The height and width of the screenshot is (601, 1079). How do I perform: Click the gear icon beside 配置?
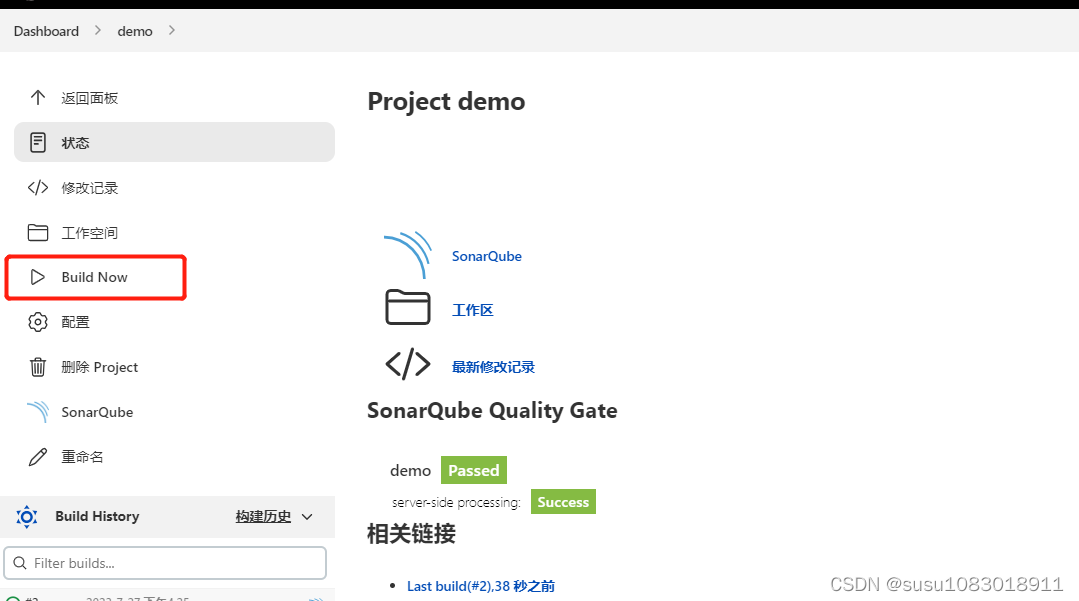[x=38, y=321]
